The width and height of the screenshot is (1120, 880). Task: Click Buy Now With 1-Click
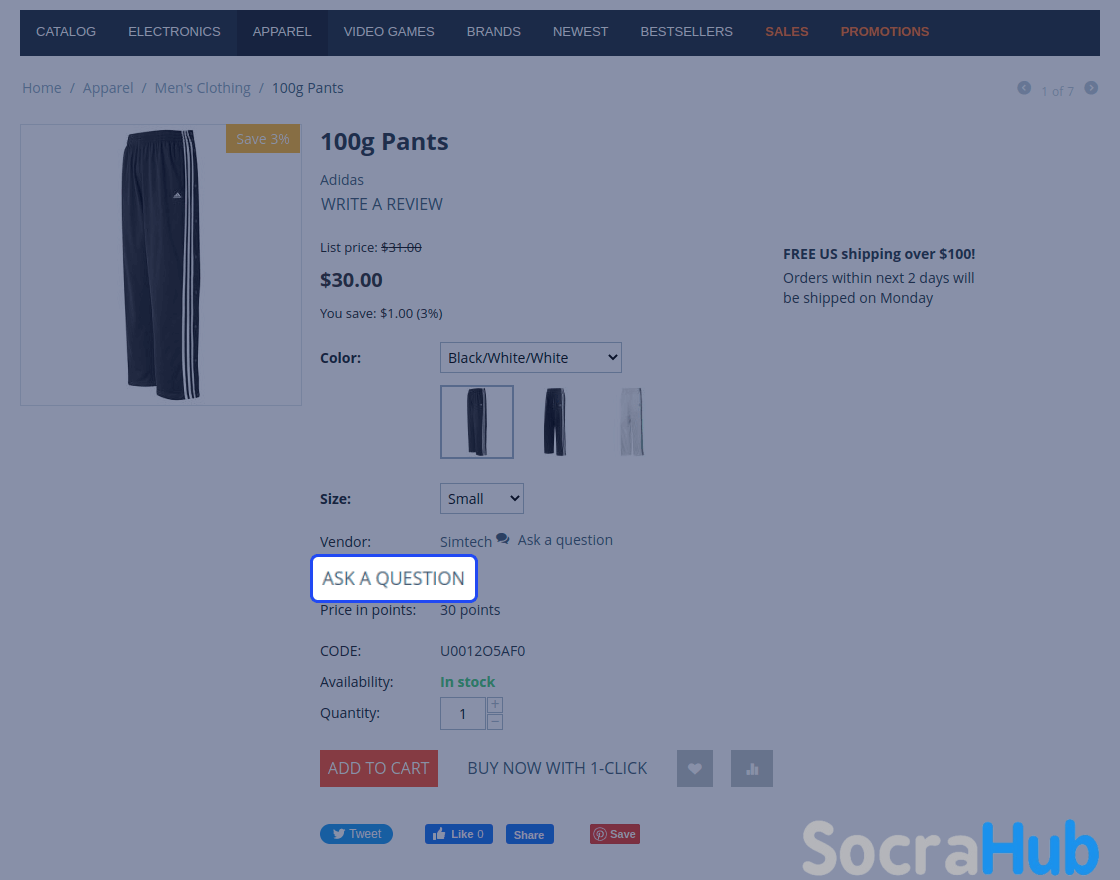[557, 769]
